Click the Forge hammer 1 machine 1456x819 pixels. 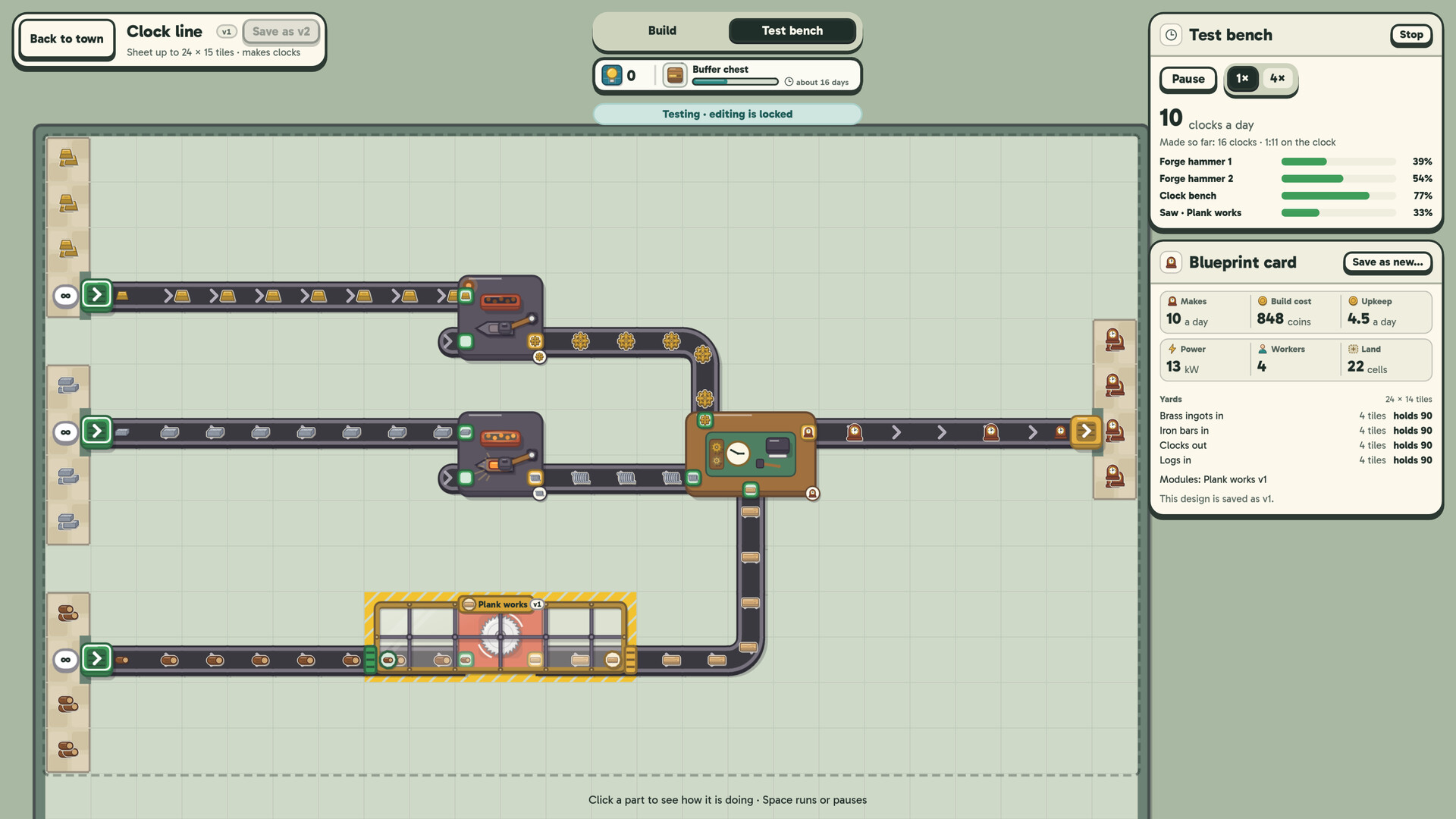pos(500,317)
